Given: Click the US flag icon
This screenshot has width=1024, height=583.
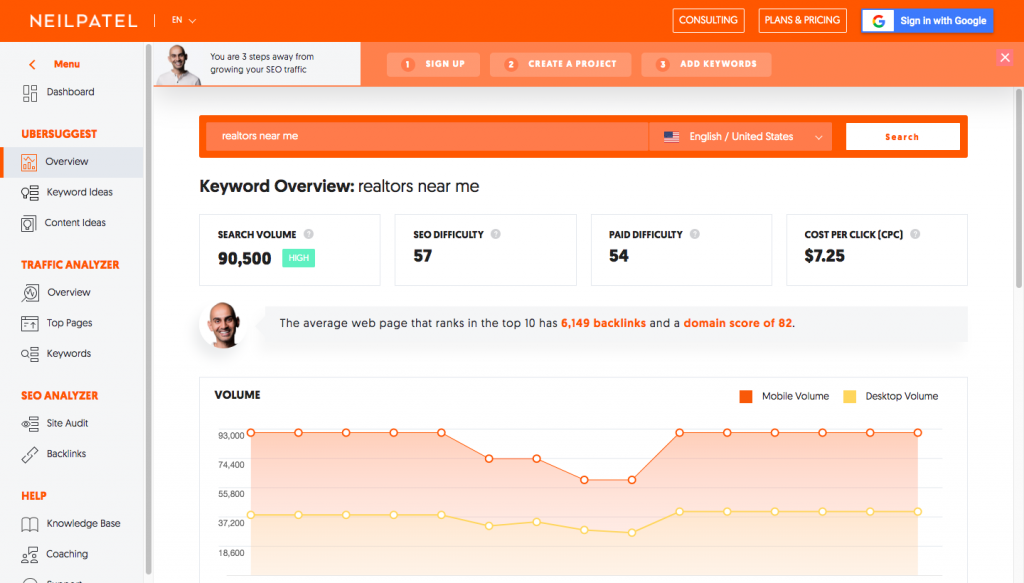Looking at the screenshot, I should coord(671,137).
